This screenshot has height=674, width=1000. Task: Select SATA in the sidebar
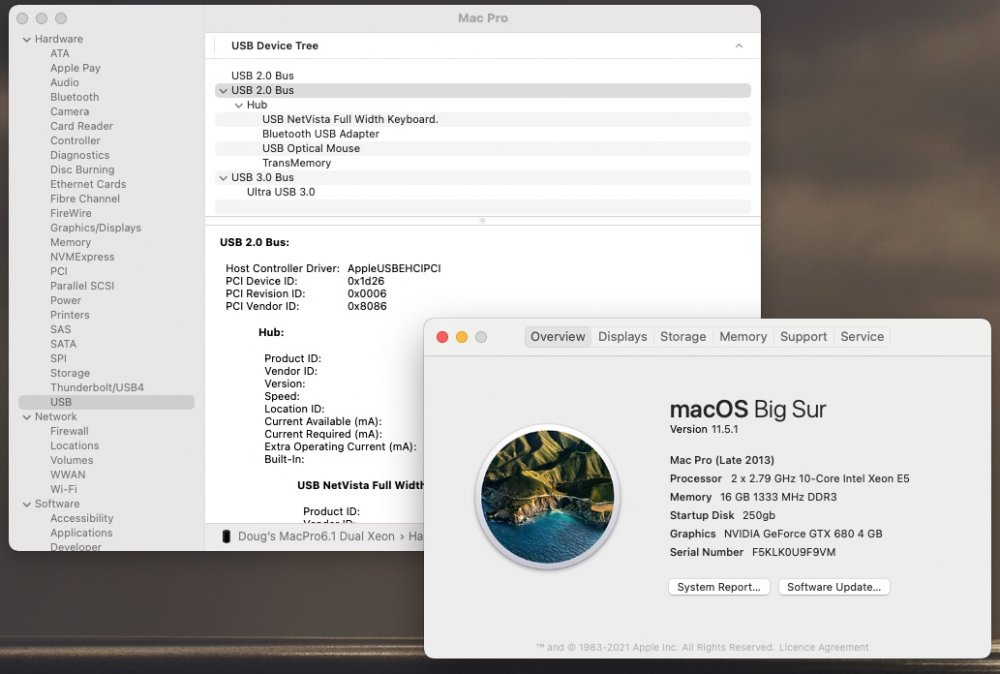coord(63,344)
